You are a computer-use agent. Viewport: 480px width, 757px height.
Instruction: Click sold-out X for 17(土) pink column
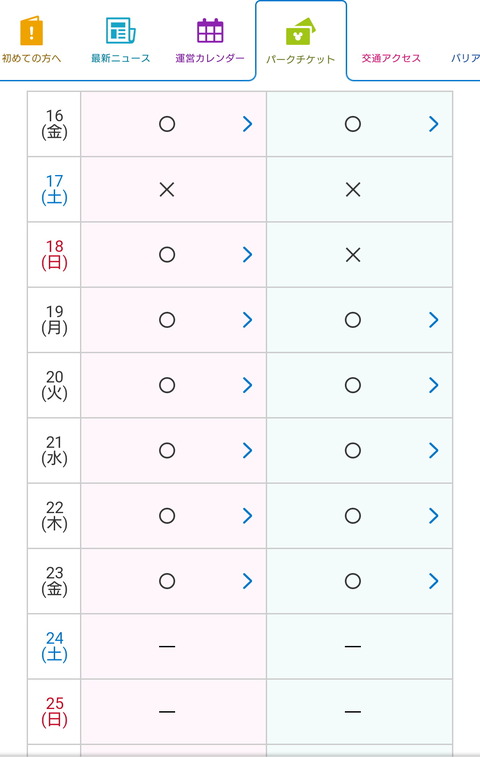pyautogui.click(x=167, y=190)
